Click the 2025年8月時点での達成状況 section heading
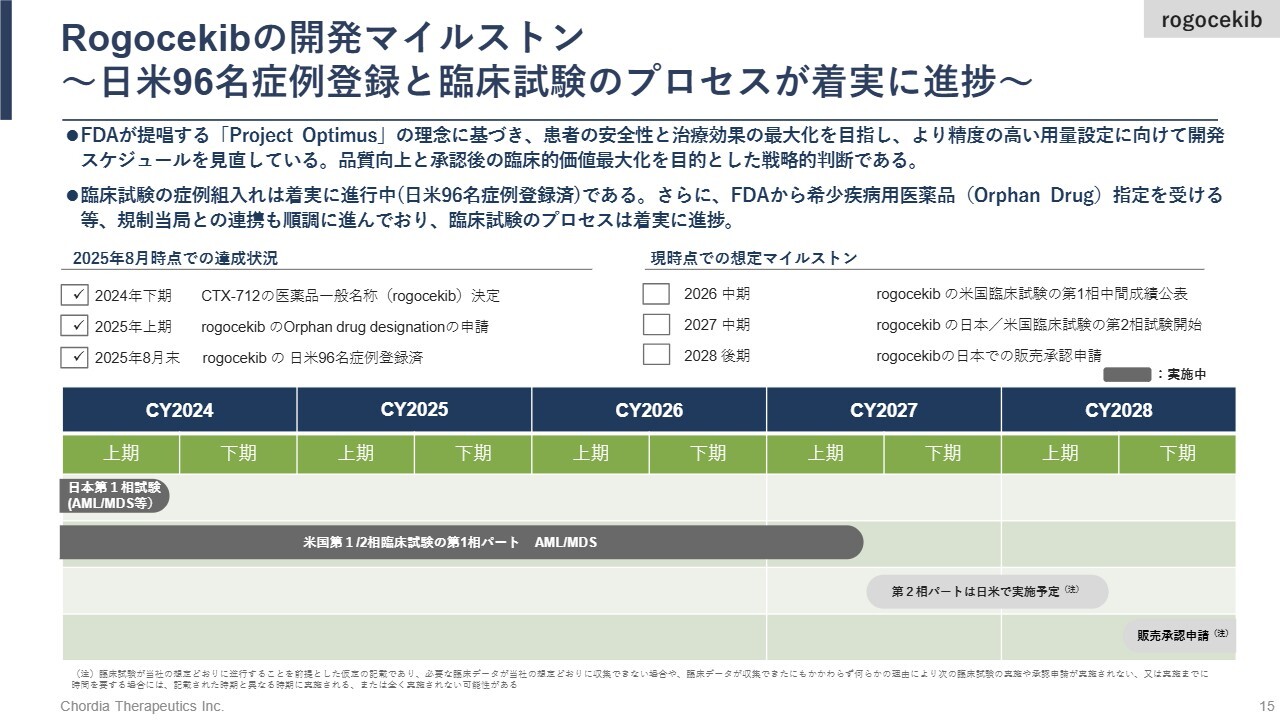Image resolution: width=1280 pixels, height=720 pixels. (x=175, y=258)
